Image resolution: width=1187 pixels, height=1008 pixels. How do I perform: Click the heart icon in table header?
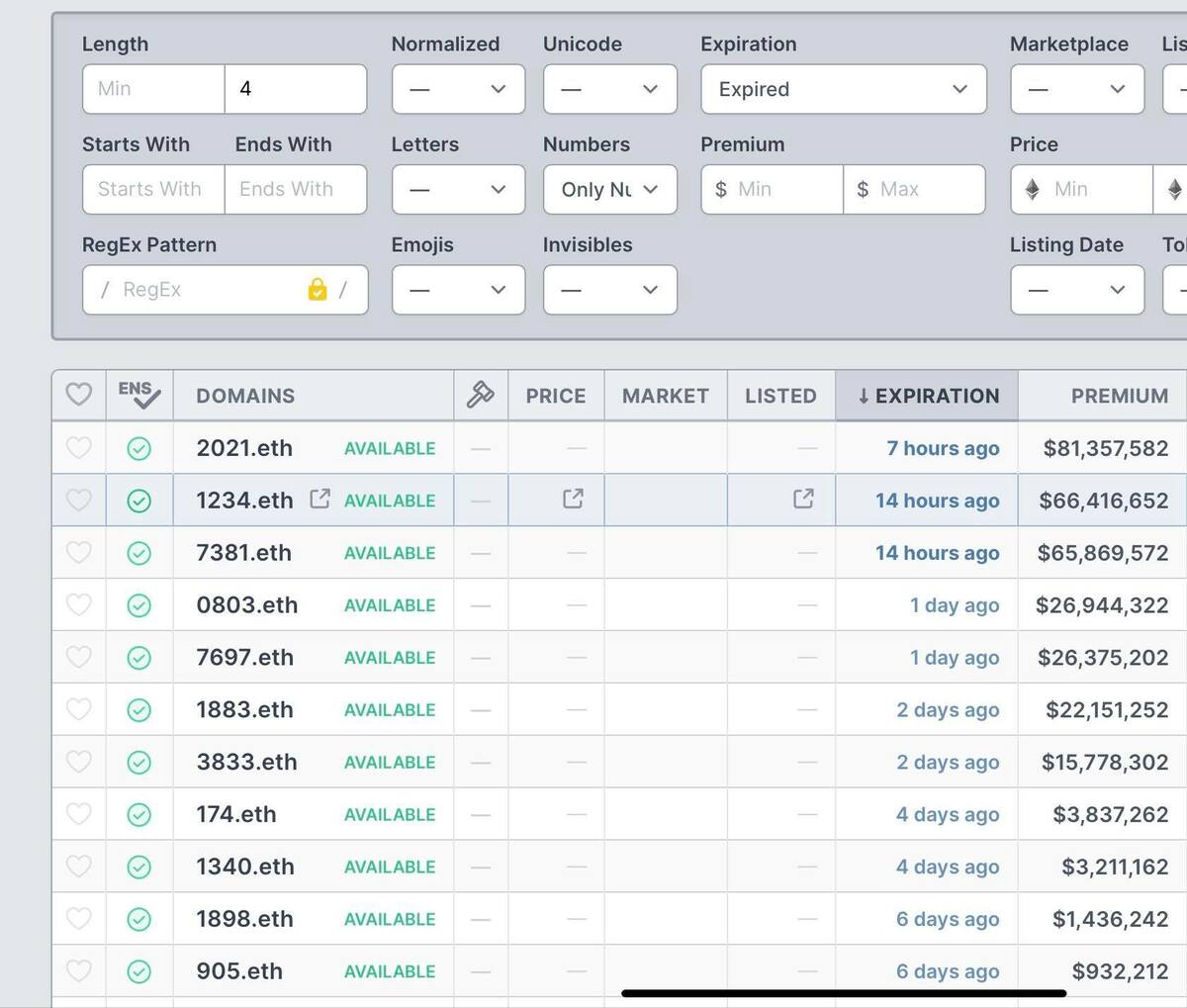click(x=78, y=395)
